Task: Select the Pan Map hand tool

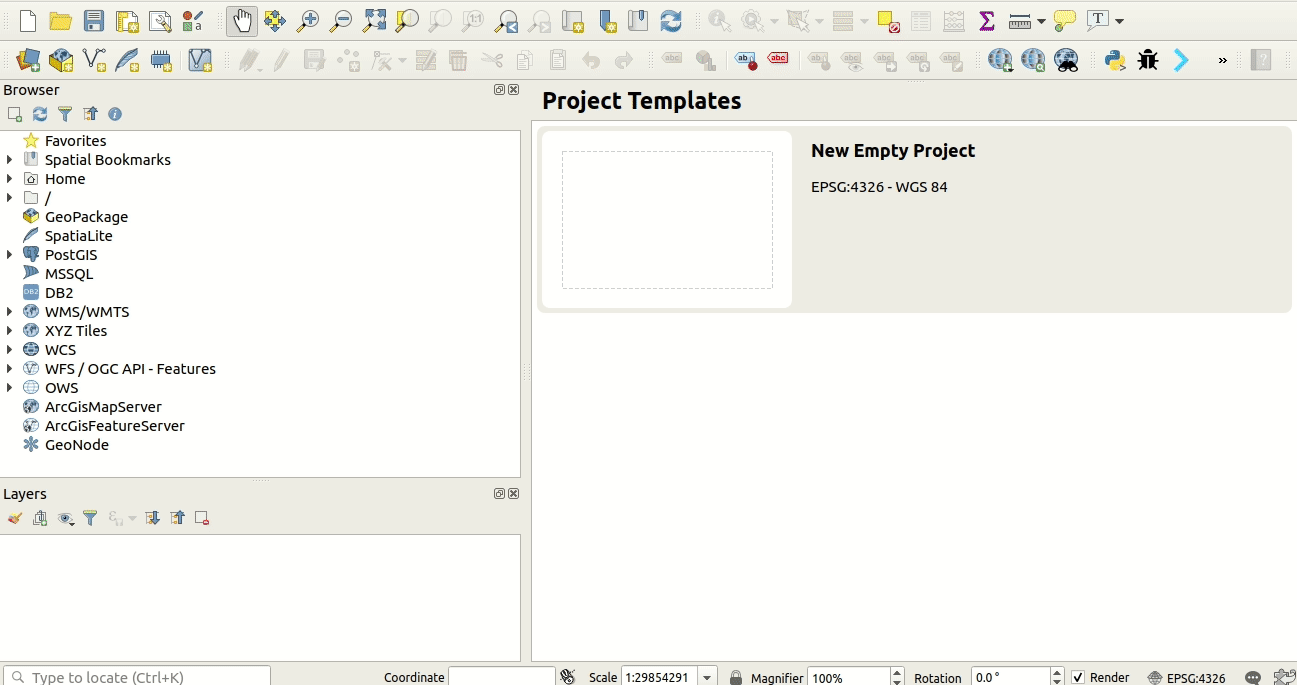Action: (x=242, y=21)
